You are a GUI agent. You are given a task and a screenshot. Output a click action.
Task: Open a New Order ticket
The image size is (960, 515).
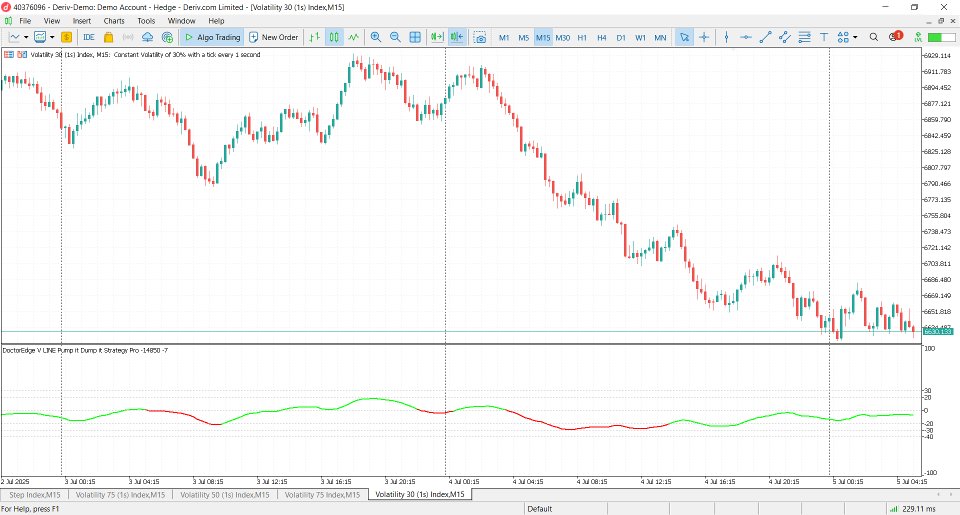coord(274,37)
